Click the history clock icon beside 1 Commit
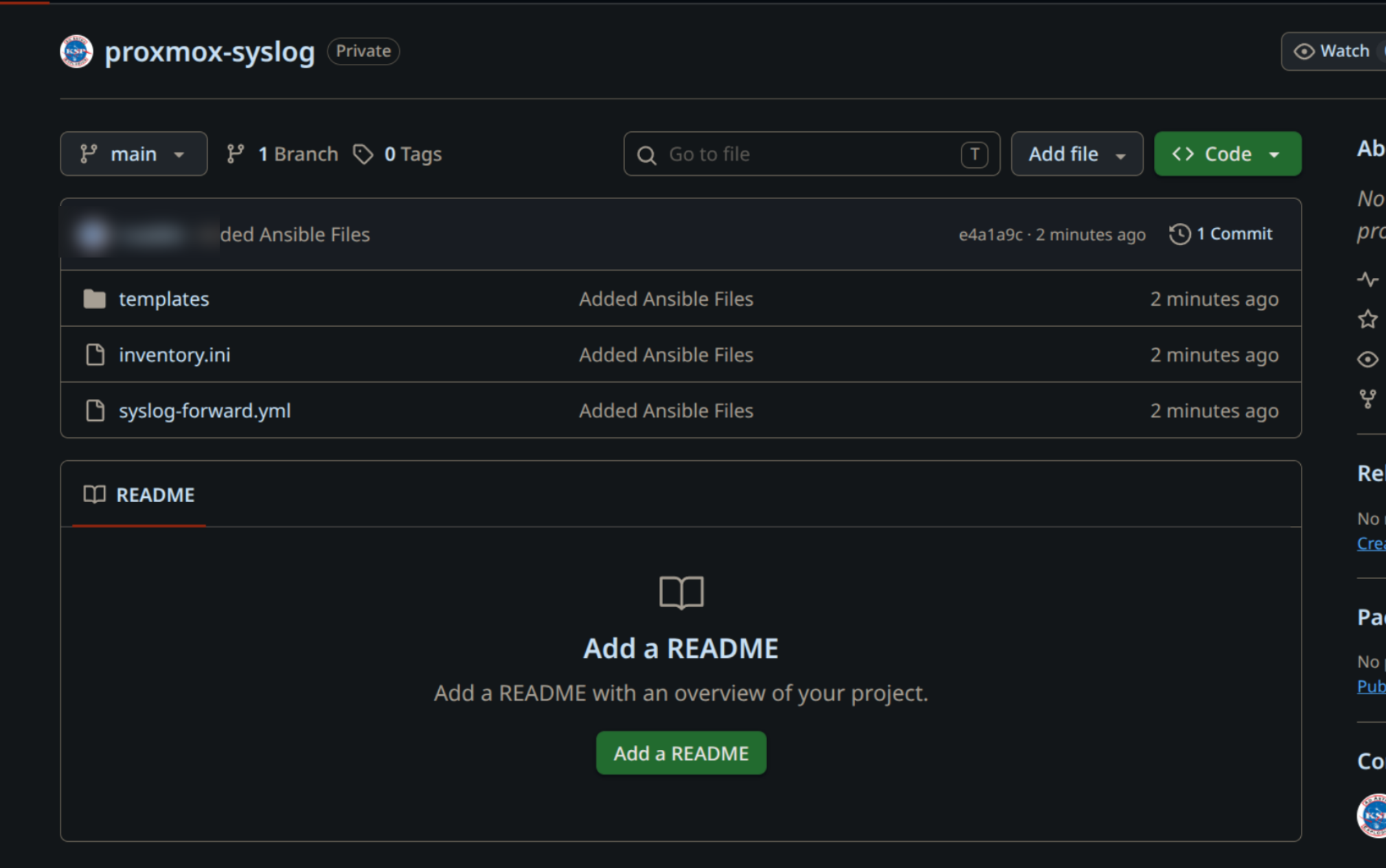Screen dimensions: 1386x868 point(1180,234)
